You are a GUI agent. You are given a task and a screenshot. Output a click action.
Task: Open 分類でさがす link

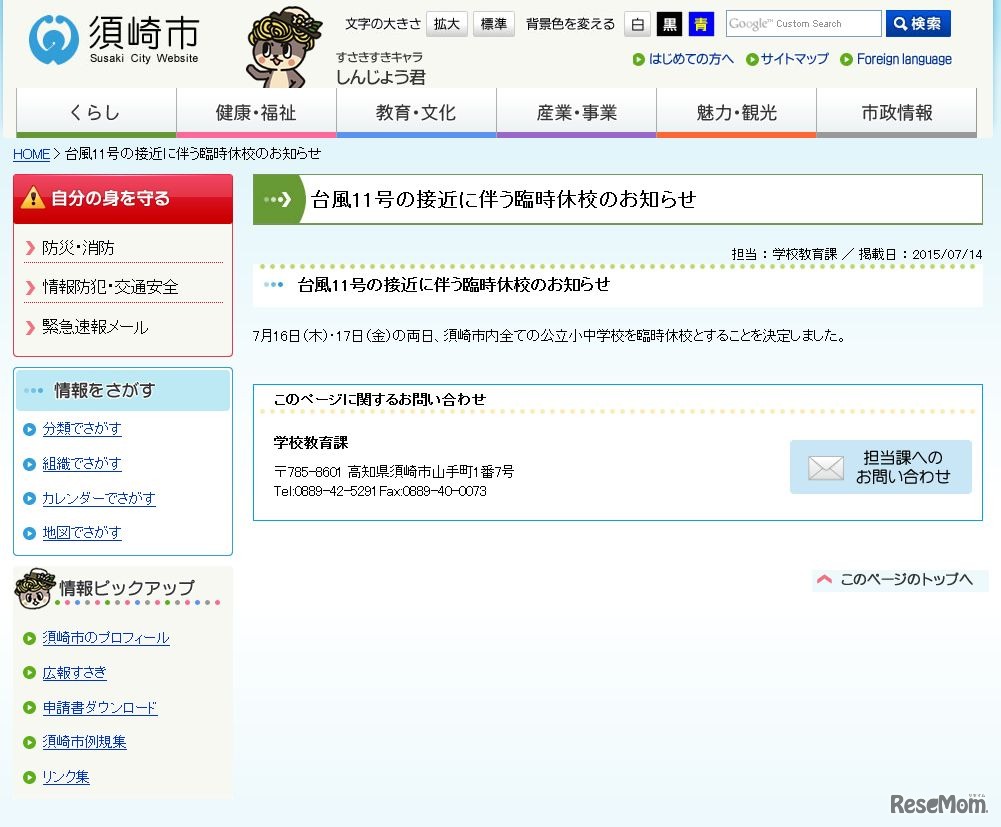pos(82,429)
